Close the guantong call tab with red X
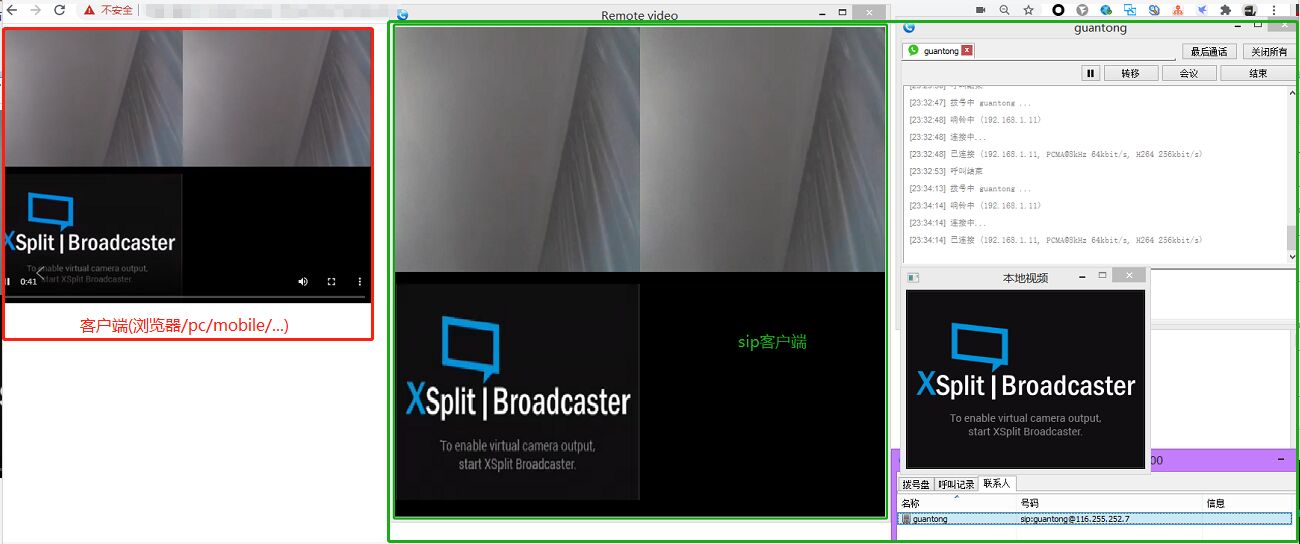This screenshot has width=1300, height=544. [967, 50]
